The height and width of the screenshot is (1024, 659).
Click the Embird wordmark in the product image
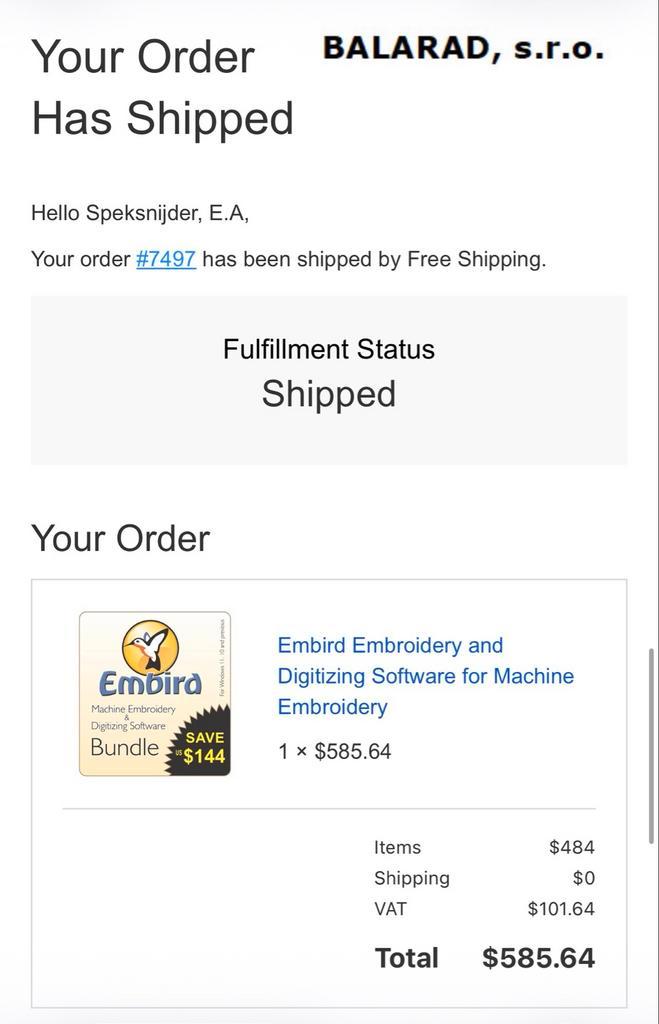tap(150, 685)
